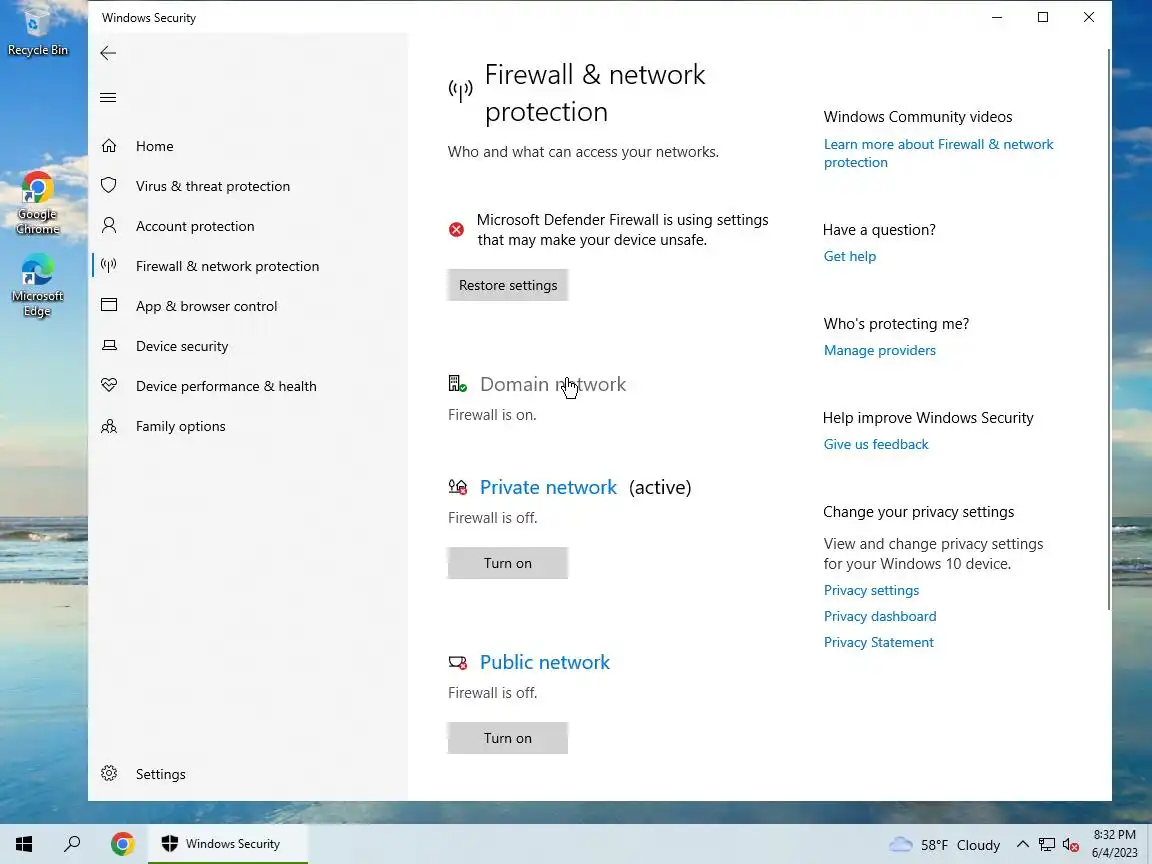Click the Domain network building icon
Screen dimensions: 1152x864
pos(458,384)
